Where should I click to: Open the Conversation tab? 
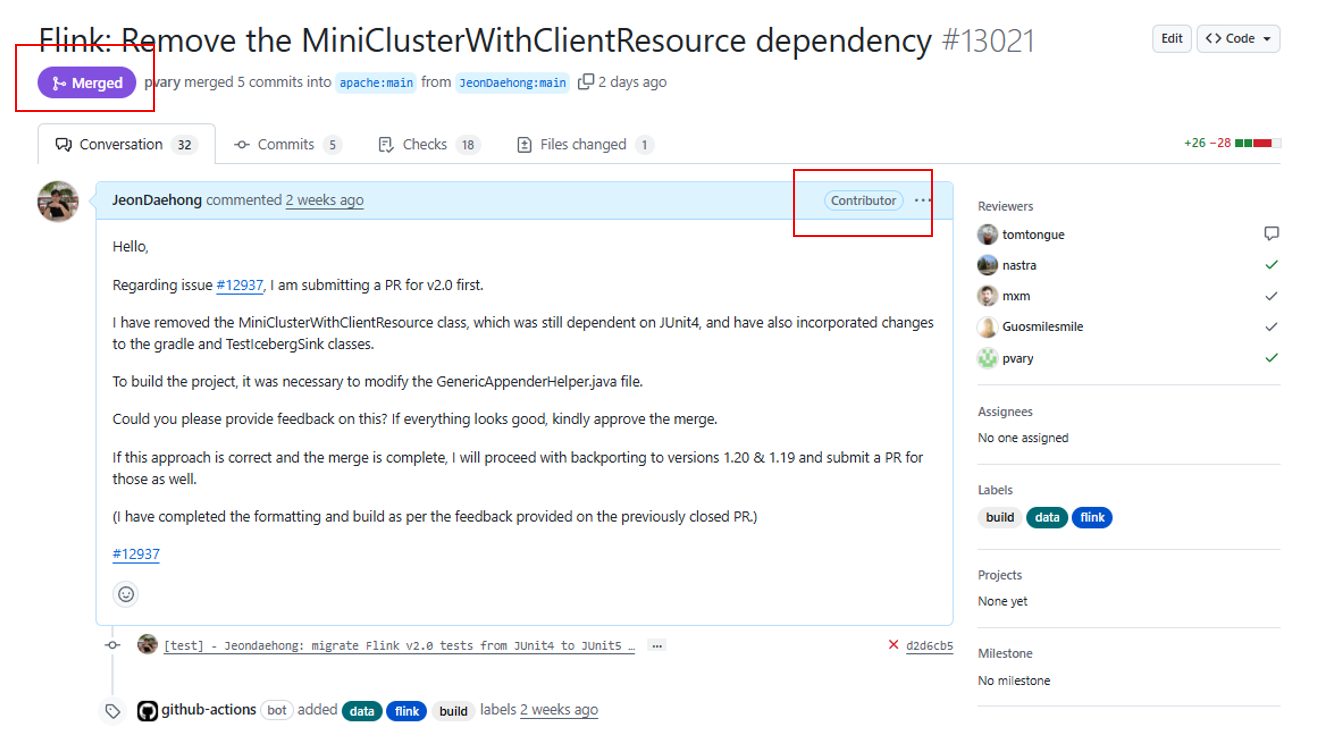click(126, 144)
